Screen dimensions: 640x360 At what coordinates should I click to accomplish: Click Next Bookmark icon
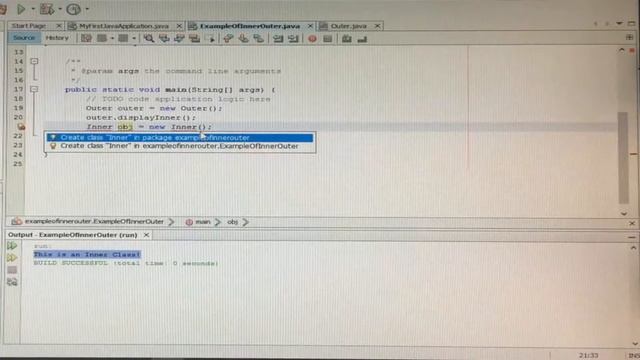243,38
